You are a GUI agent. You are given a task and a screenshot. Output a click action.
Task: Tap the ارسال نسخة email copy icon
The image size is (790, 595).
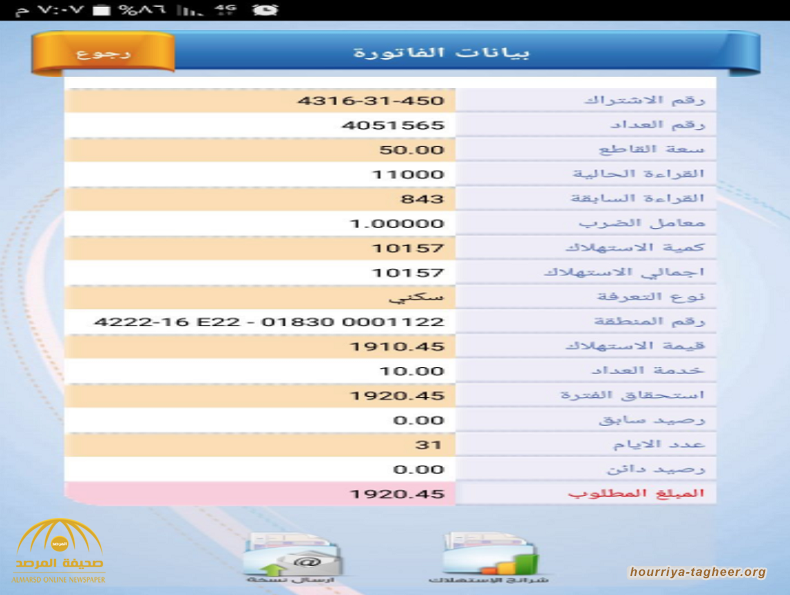[291, 558]
